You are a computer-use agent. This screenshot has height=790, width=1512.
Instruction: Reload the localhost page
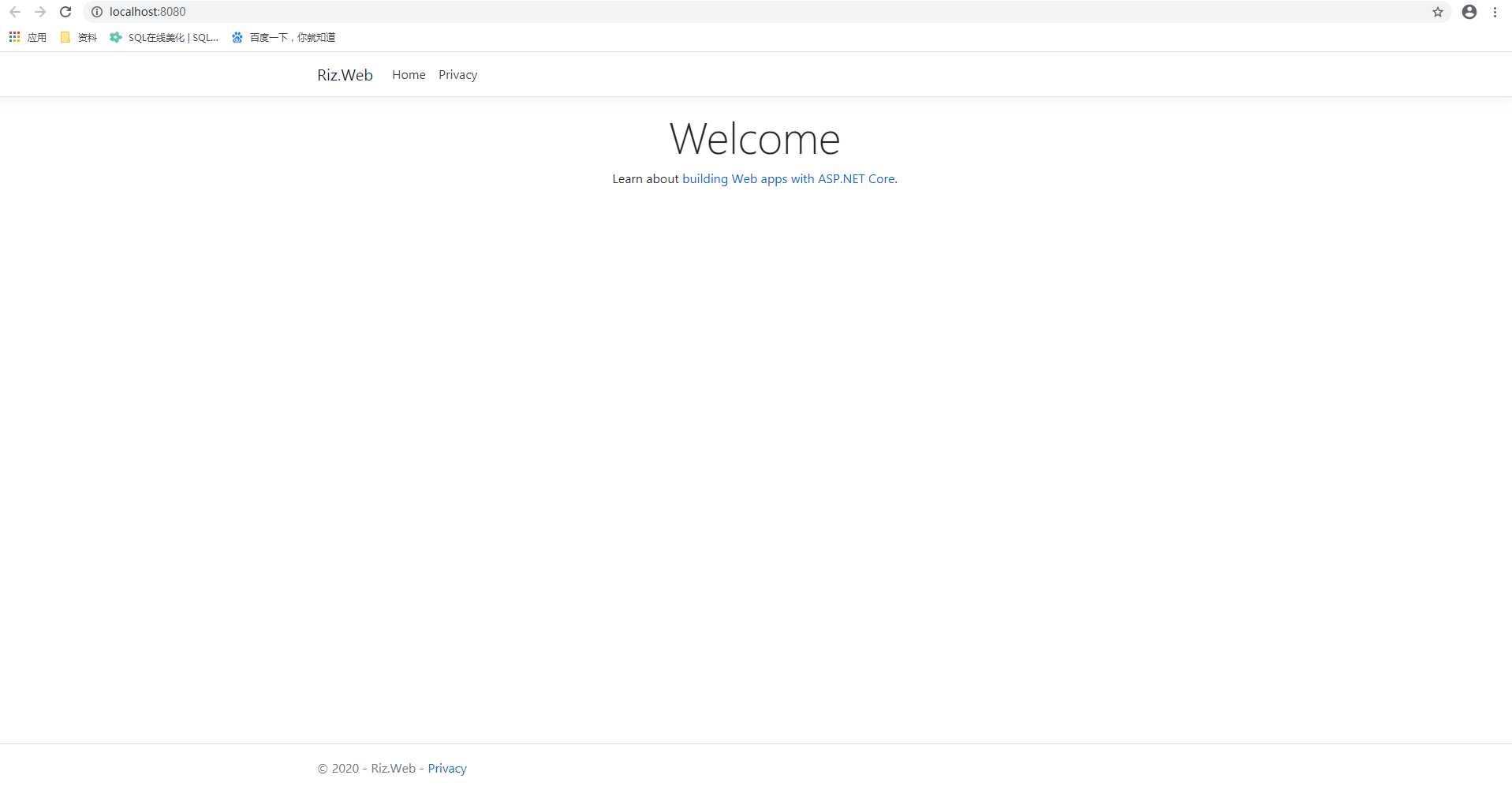66,12
